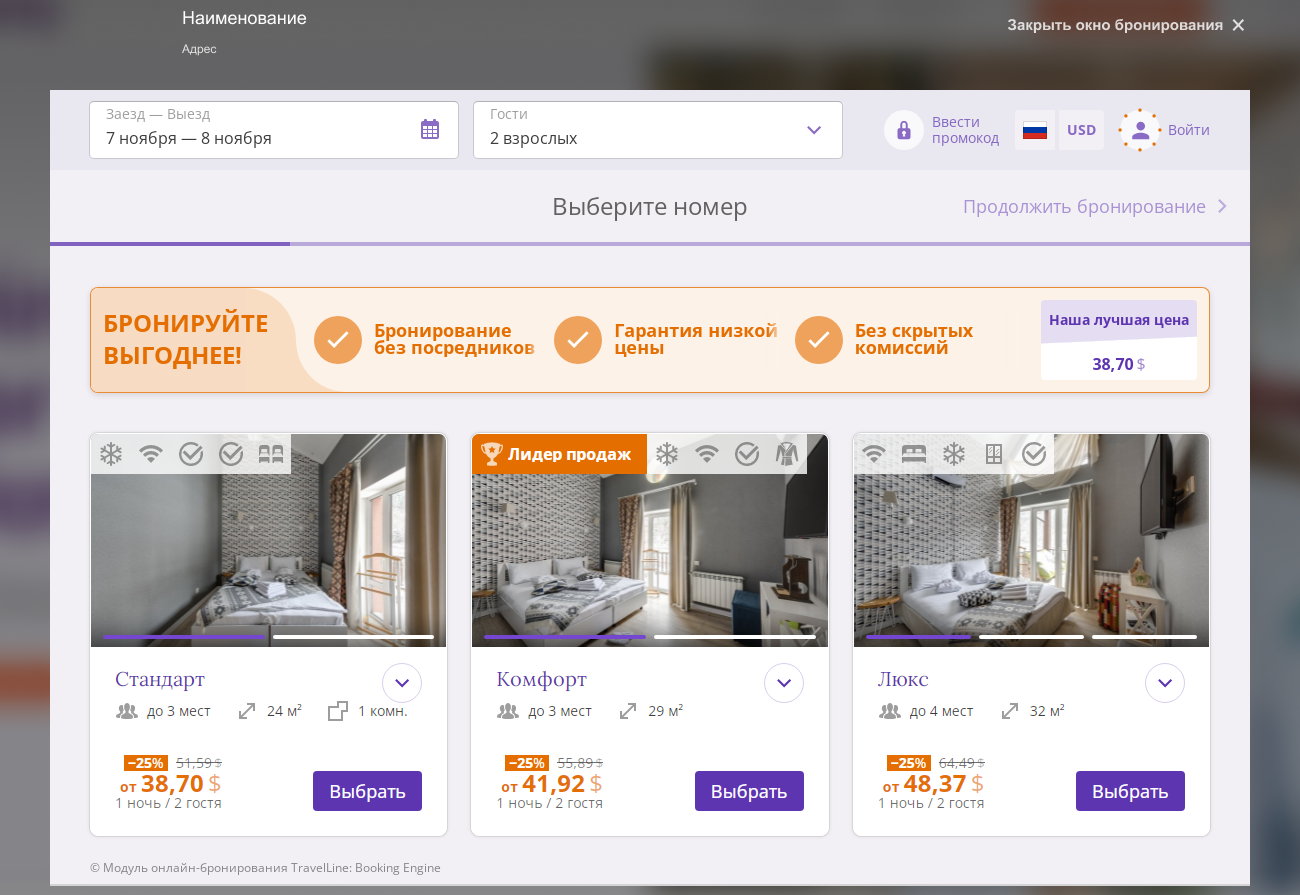Click snowflake air conditioning icon on Стандарт

click(110, 454)
